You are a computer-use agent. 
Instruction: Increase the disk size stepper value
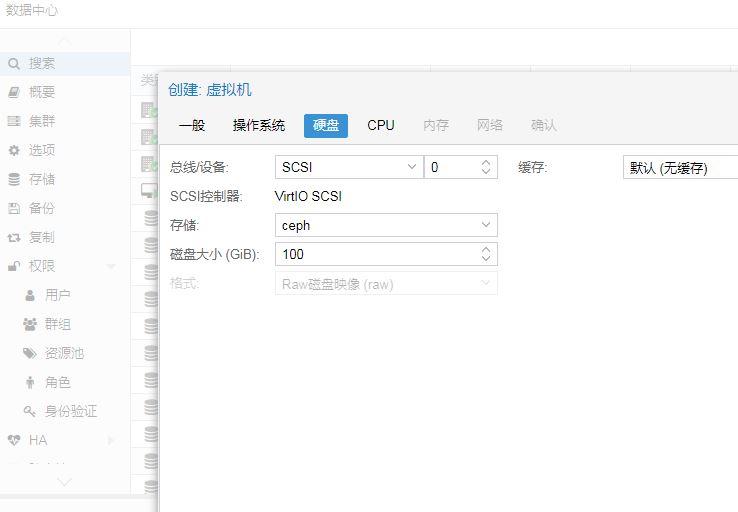click(x=486, y=249)
